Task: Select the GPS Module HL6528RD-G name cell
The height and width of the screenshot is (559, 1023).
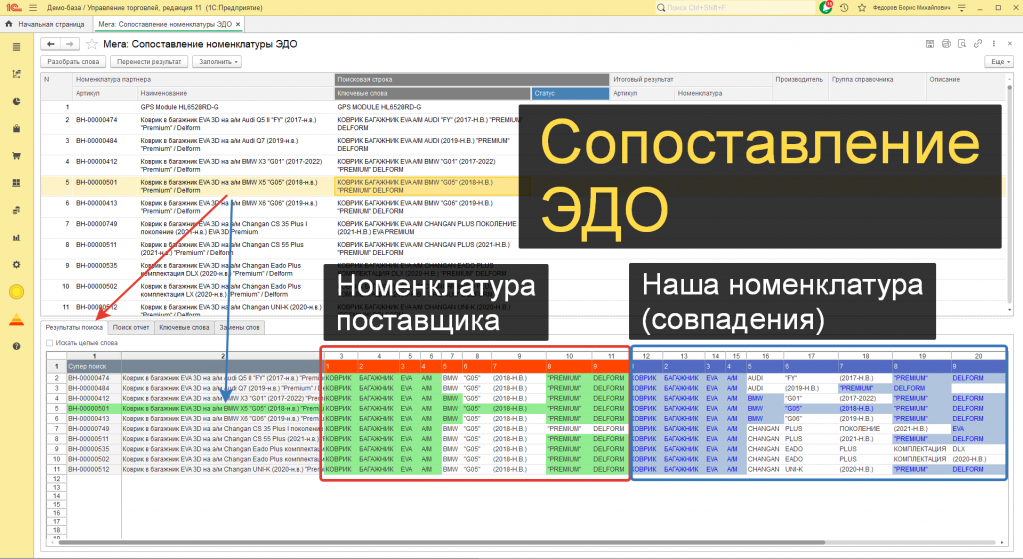Action: pyautogui.click(x=236, y=107)
